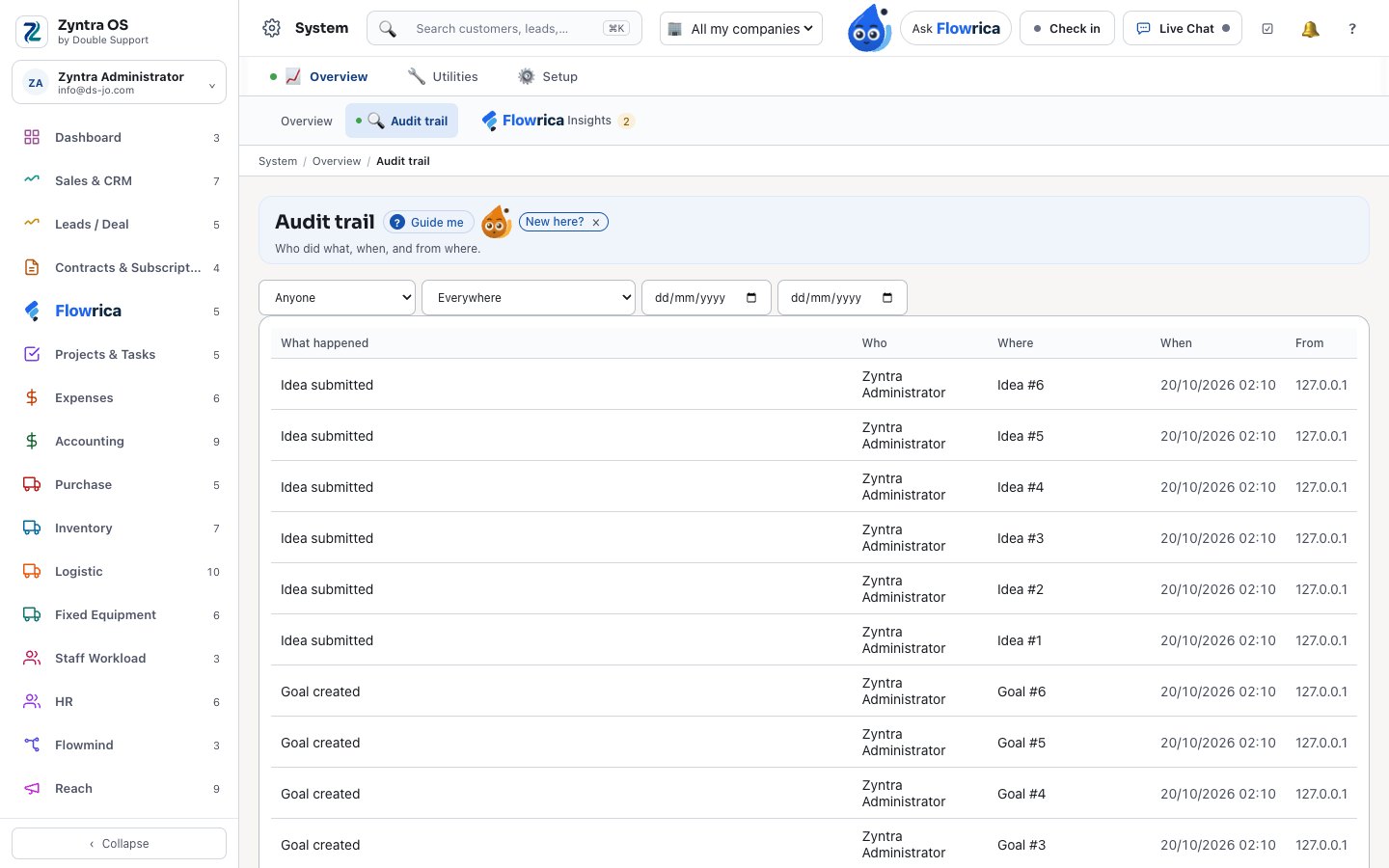The height and width of the screenshot is (868, 1389).
Task: Open the Everywhere location filter dropdown
Action: [x=529, y=298]
